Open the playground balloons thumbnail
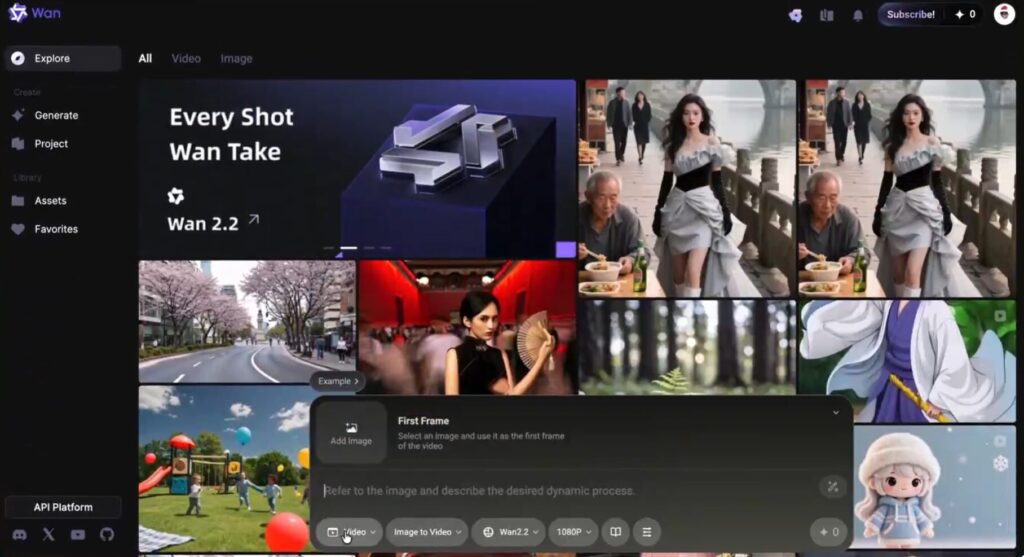This screenshot has width=1024, height=557. [x=224, y=469]
